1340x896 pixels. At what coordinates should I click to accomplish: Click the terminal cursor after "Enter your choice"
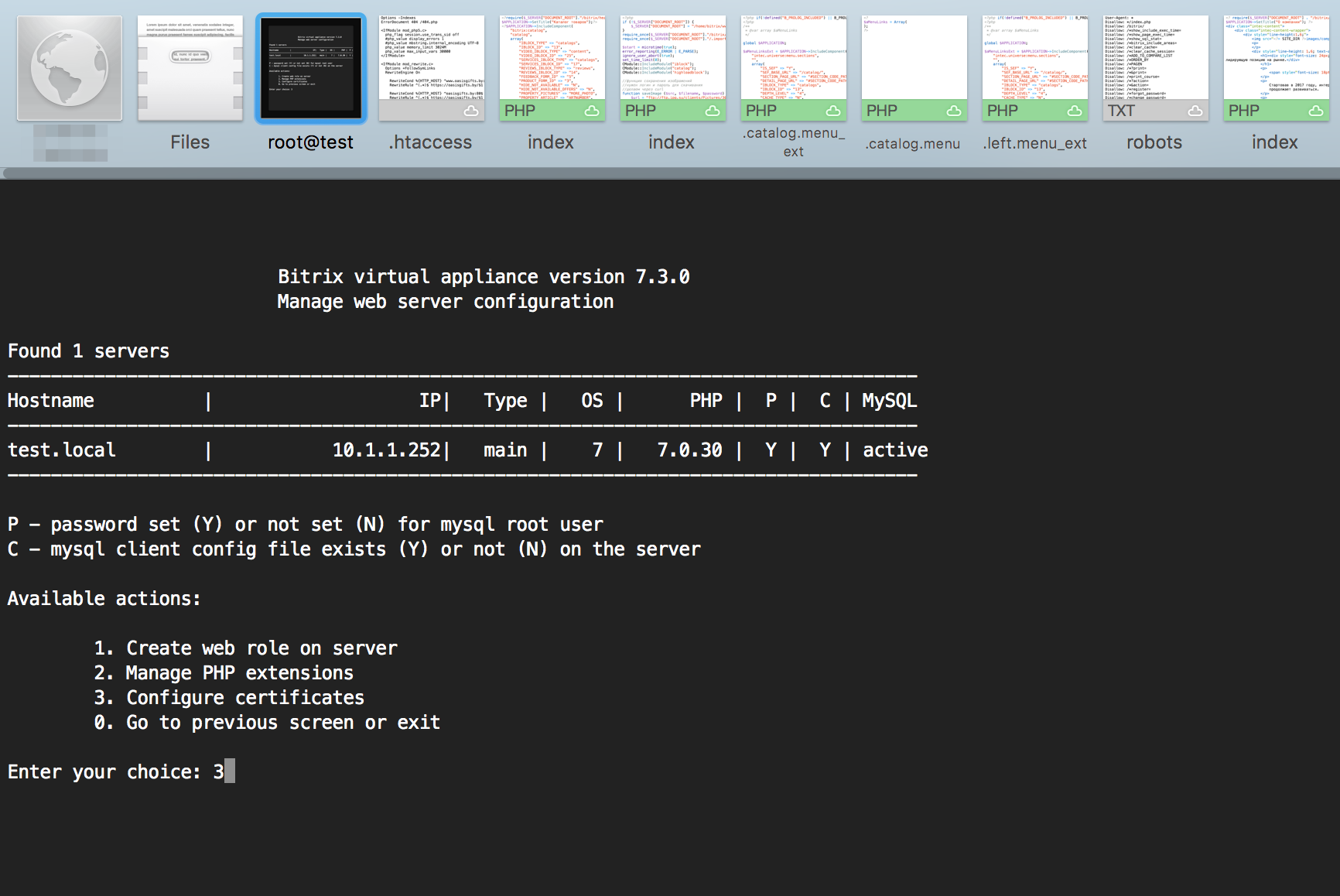tap(229, 771)
